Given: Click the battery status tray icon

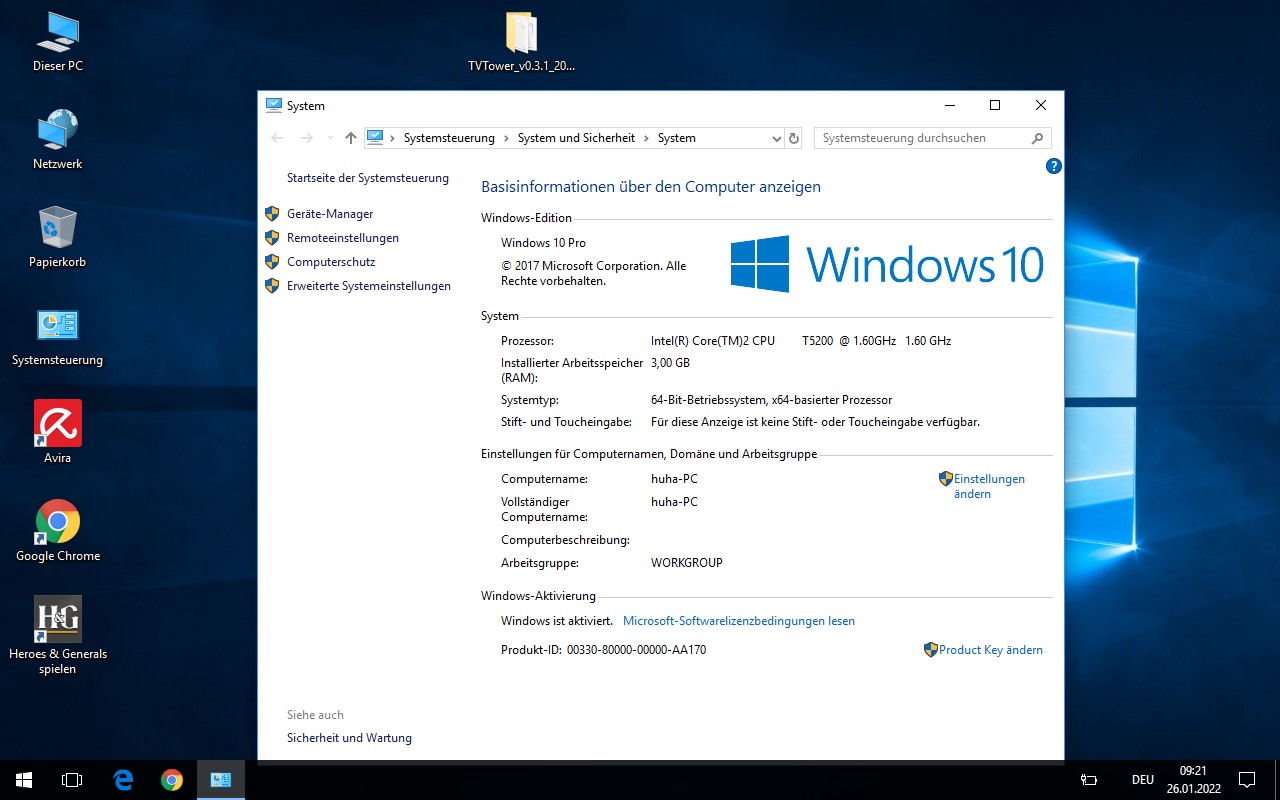Looking at the screenshot, I should (1090, 780).
